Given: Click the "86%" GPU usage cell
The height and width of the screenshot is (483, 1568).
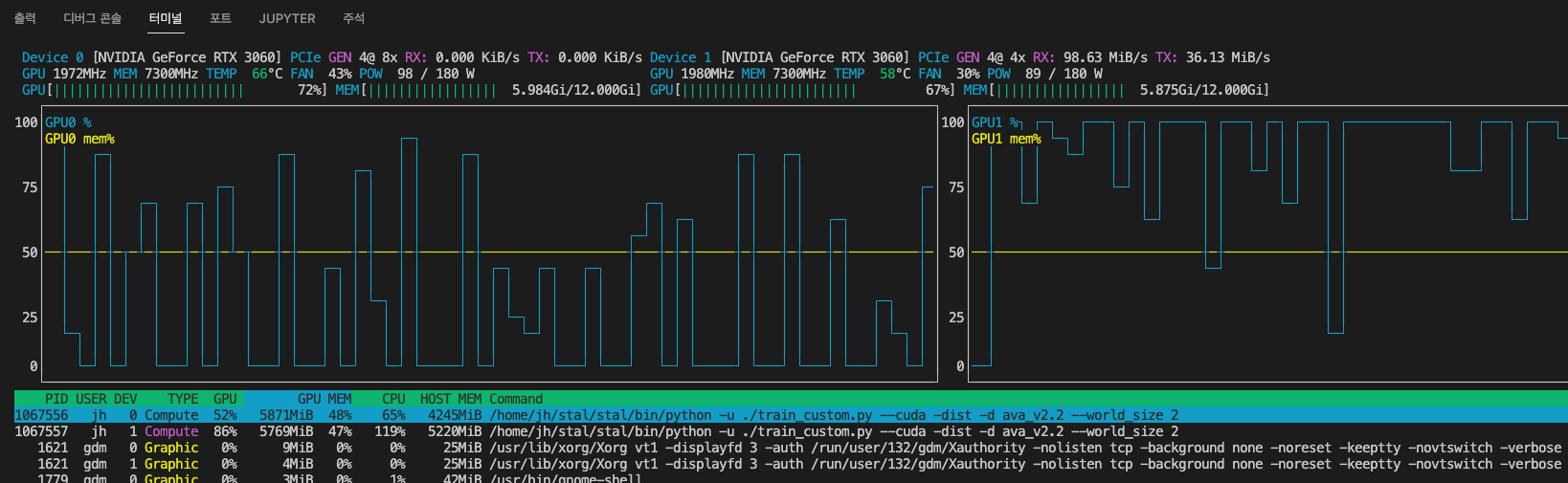Looking at the screenshot, I should [x=225, y=431].
